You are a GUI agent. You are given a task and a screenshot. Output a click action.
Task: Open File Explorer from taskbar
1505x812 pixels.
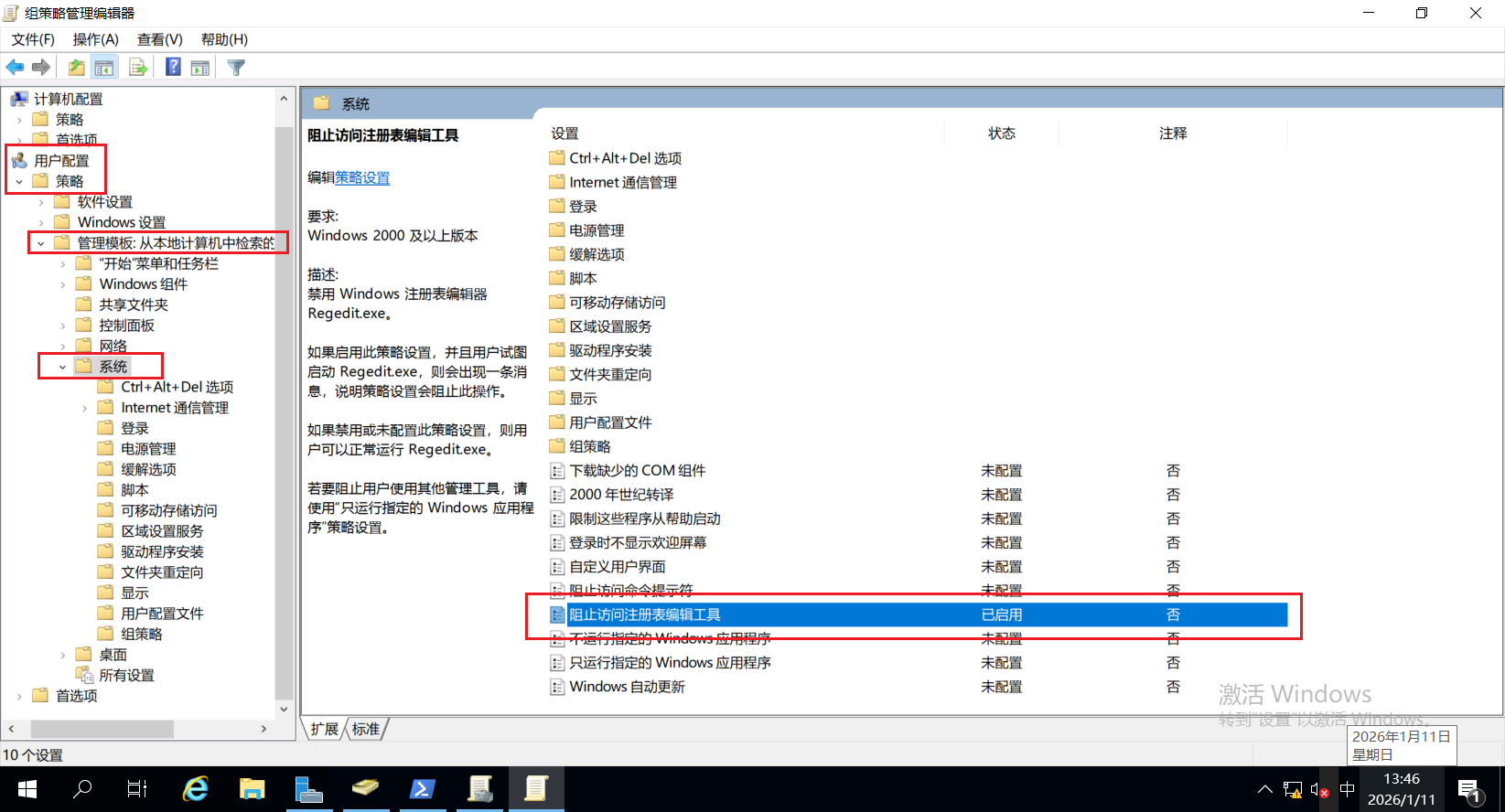coord(252,788)
